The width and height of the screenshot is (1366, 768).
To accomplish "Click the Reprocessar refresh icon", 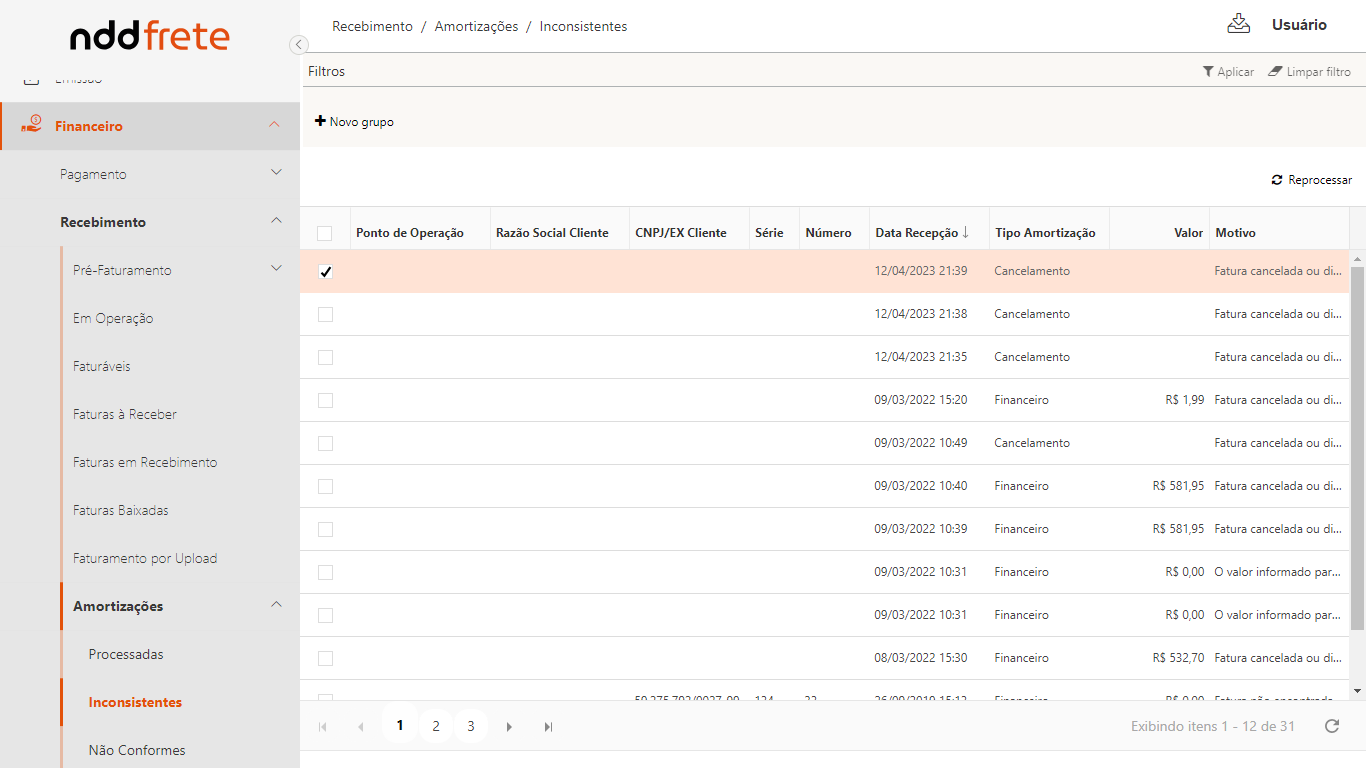I will click(x=1277, y=180).
